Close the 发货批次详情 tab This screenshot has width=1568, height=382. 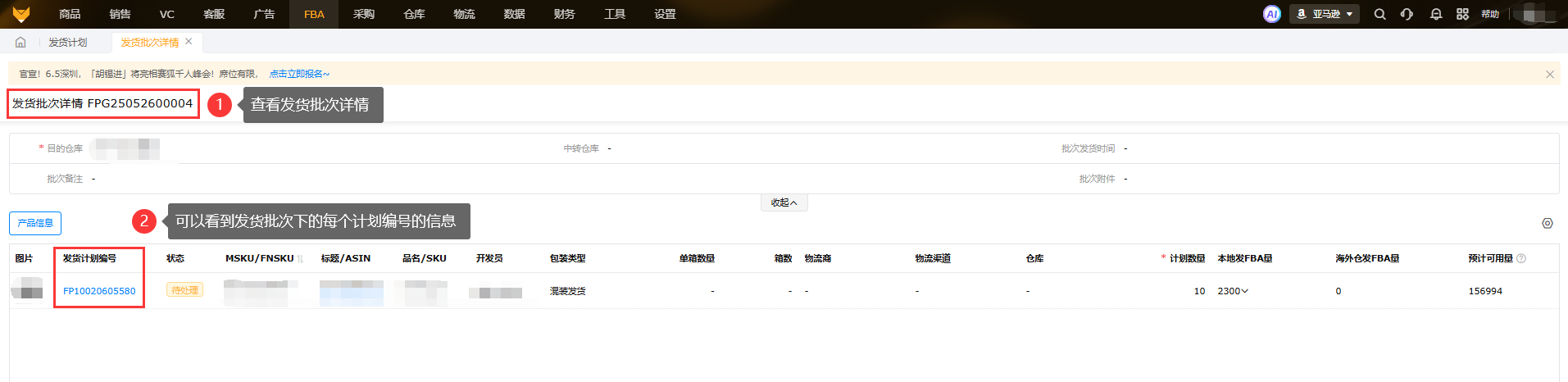[189, 42]
